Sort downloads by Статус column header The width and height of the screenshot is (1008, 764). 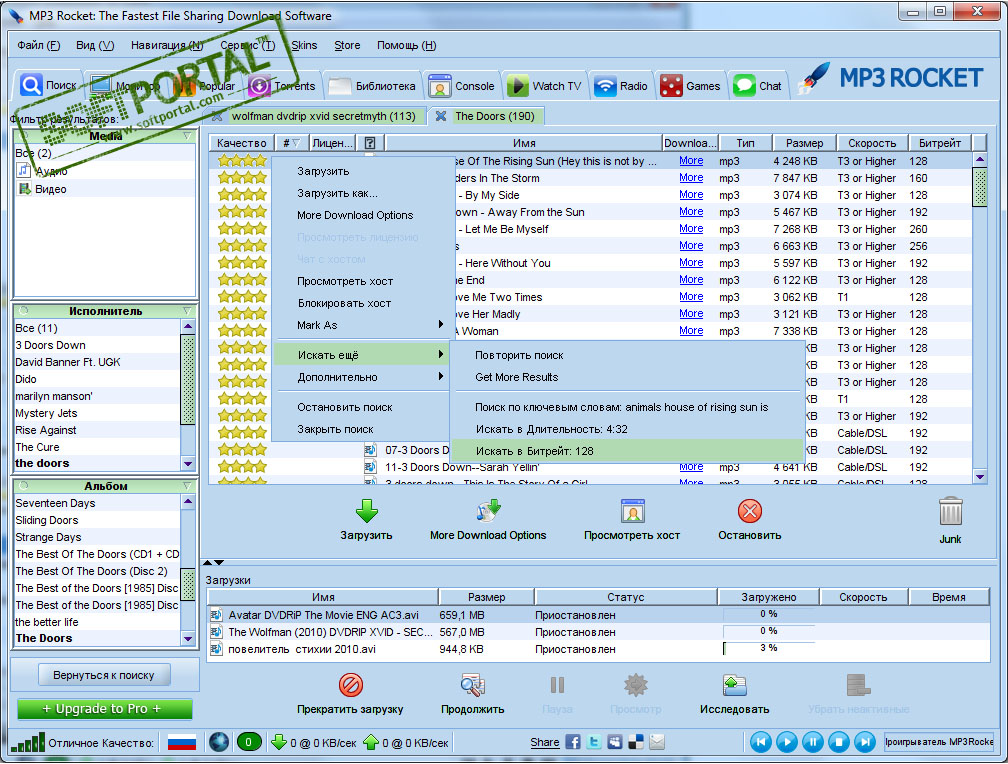[x=626, y=597]
